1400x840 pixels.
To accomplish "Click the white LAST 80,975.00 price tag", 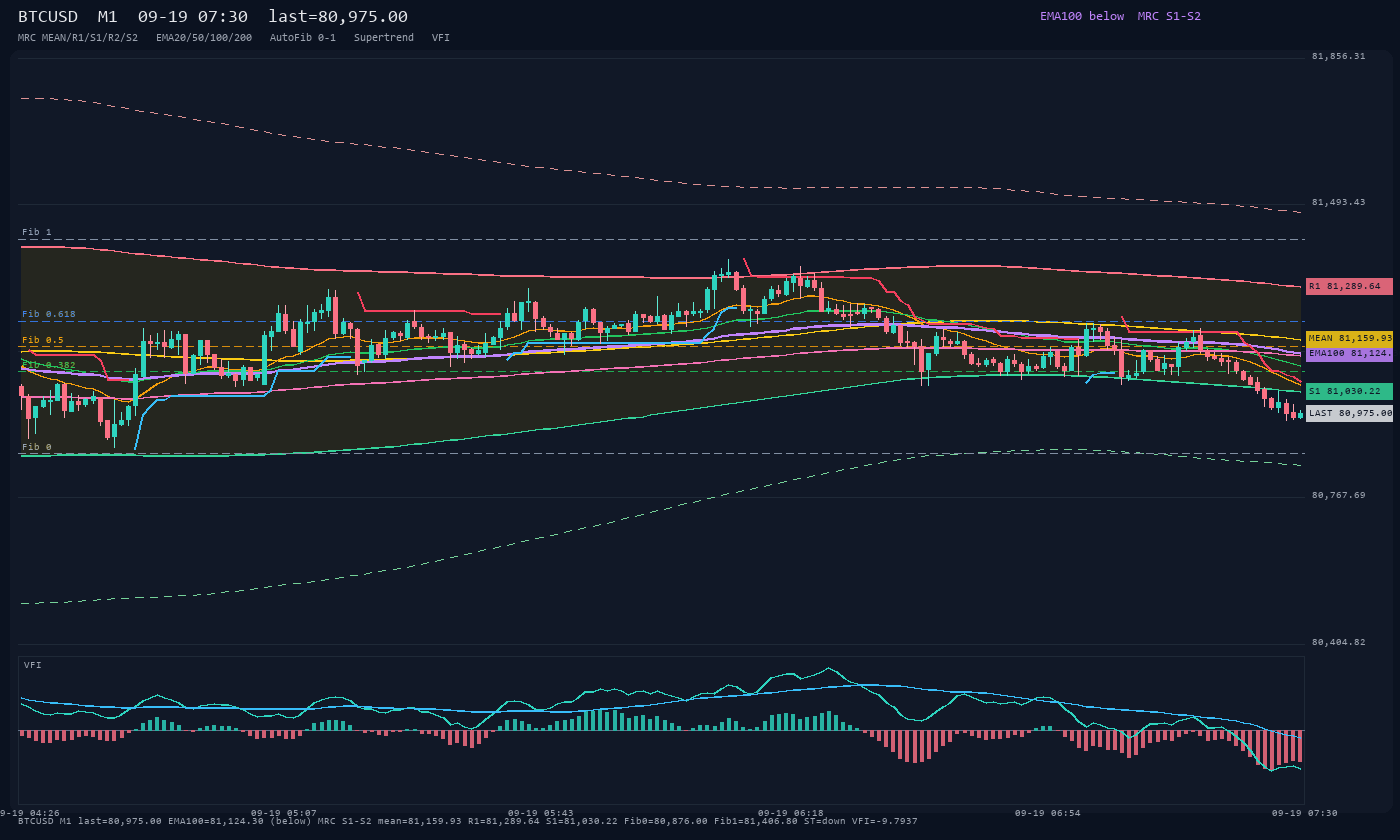I will [x=1349, y=413].
